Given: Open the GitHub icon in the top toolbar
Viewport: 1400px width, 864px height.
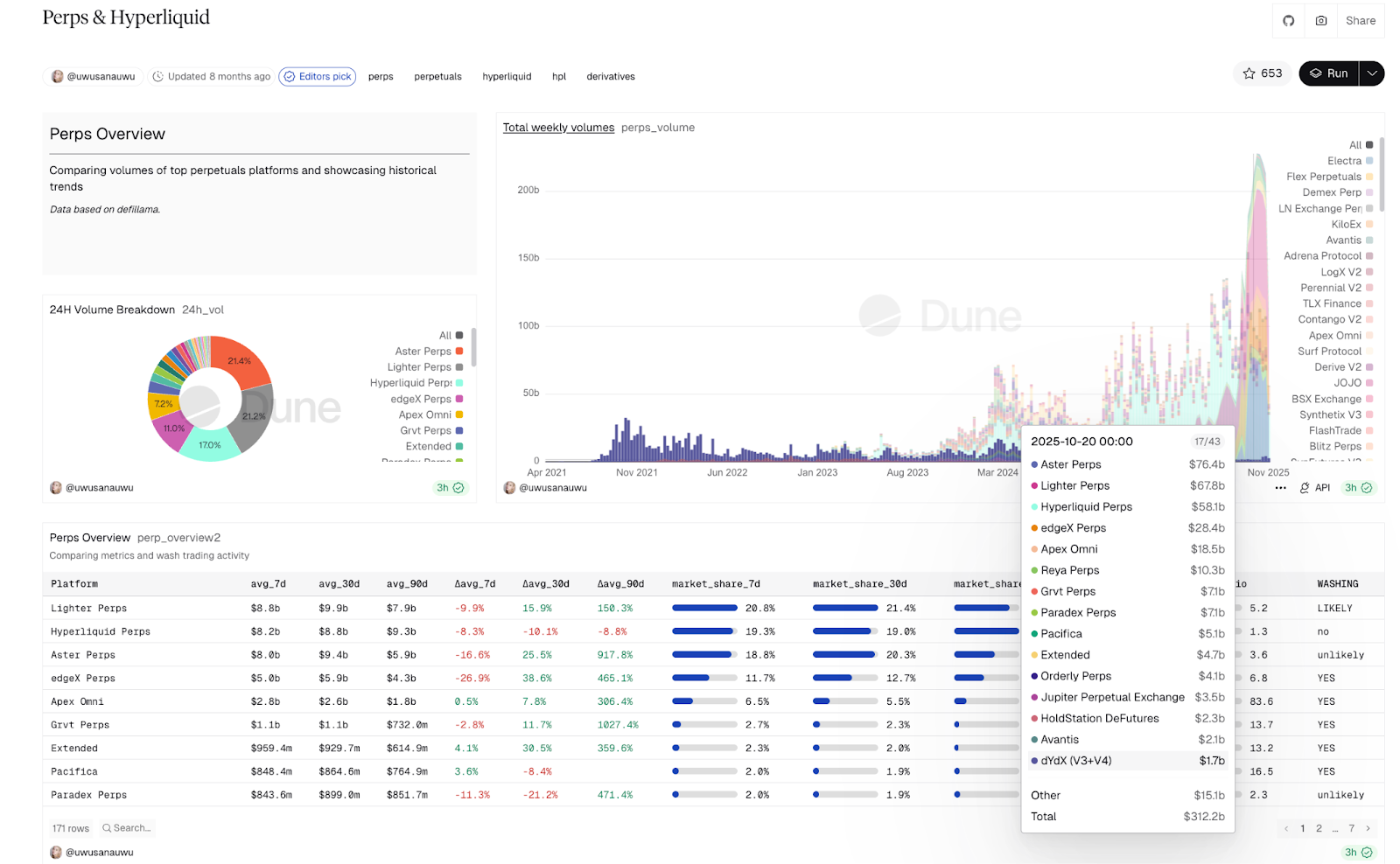Looking at the screenshot, I should (1288, 20).
